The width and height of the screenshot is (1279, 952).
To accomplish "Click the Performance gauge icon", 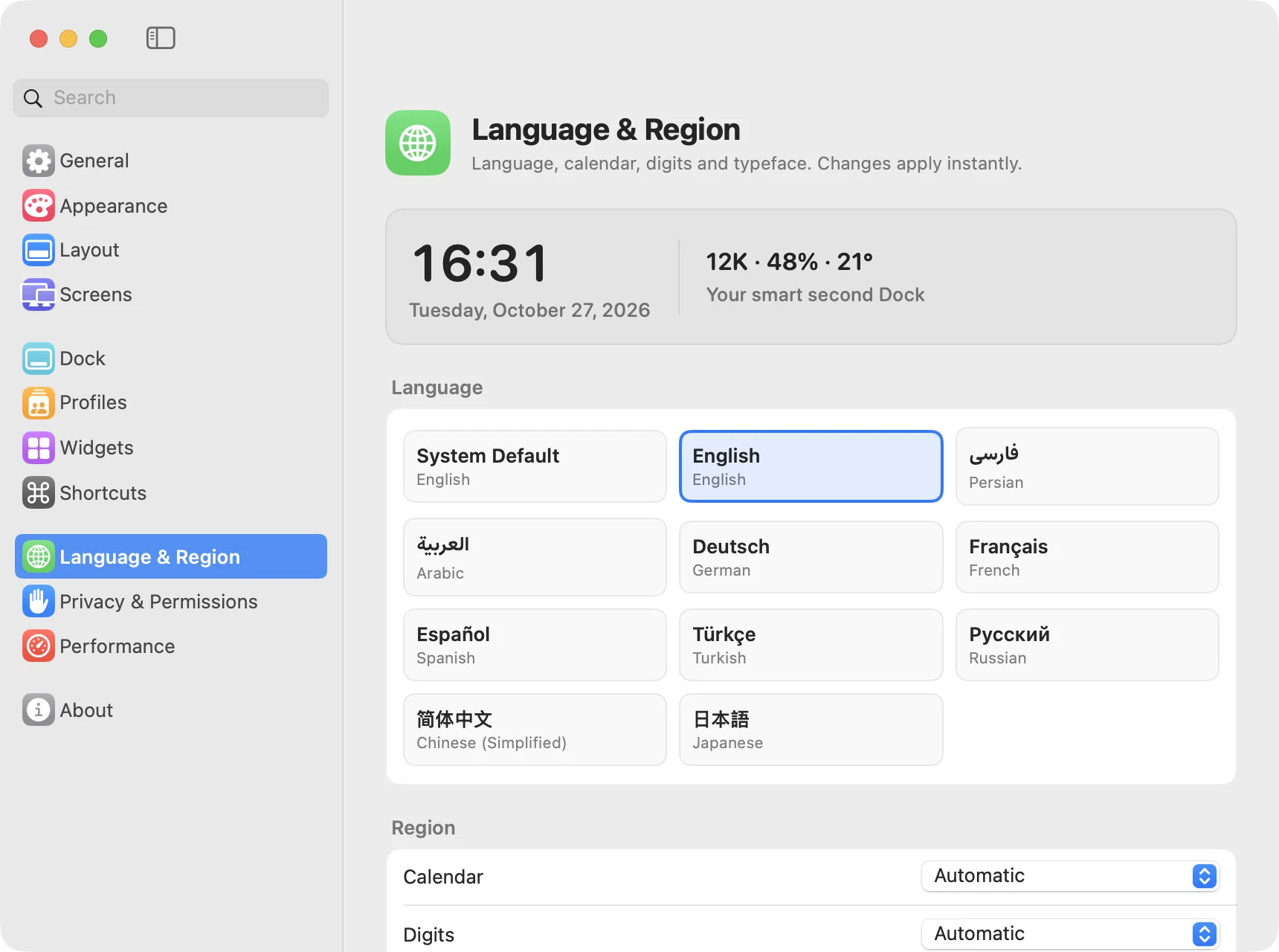I will point(39,646).
